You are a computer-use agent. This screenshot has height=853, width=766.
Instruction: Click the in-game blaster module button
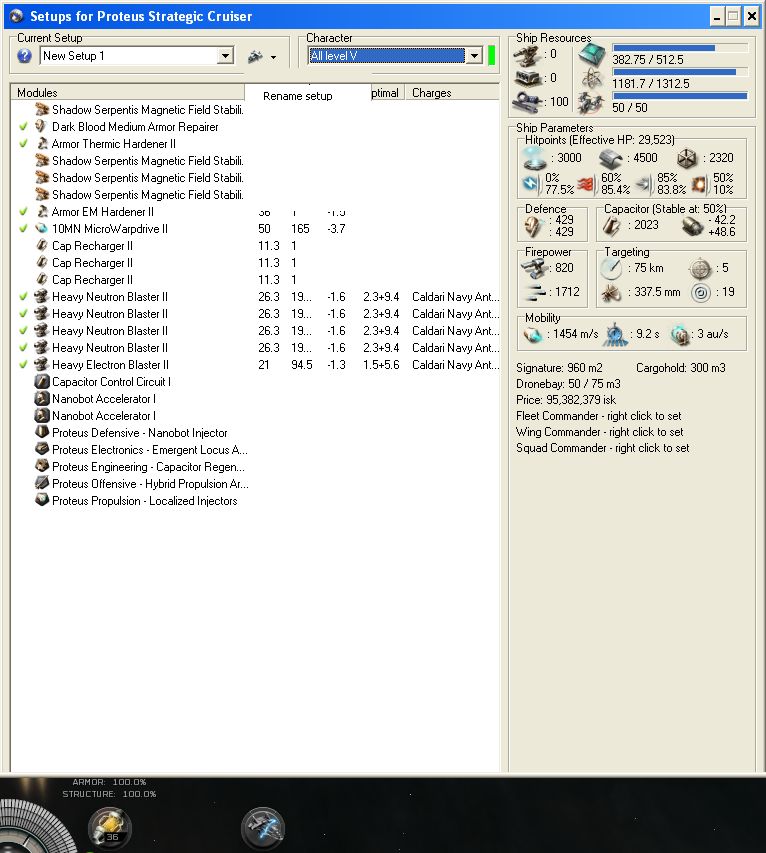pyautogui.click(x=263, y=828)
